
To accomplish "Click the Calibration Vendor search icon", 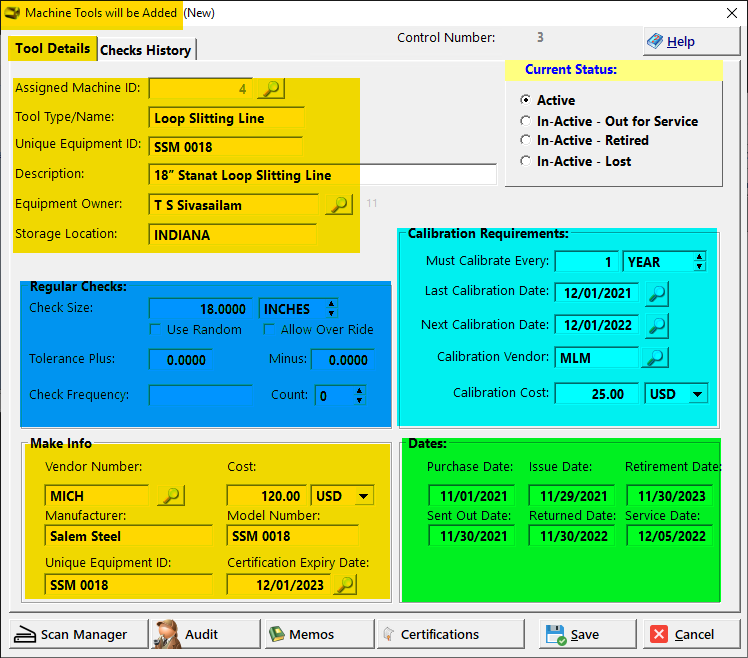I will point(656,357).
